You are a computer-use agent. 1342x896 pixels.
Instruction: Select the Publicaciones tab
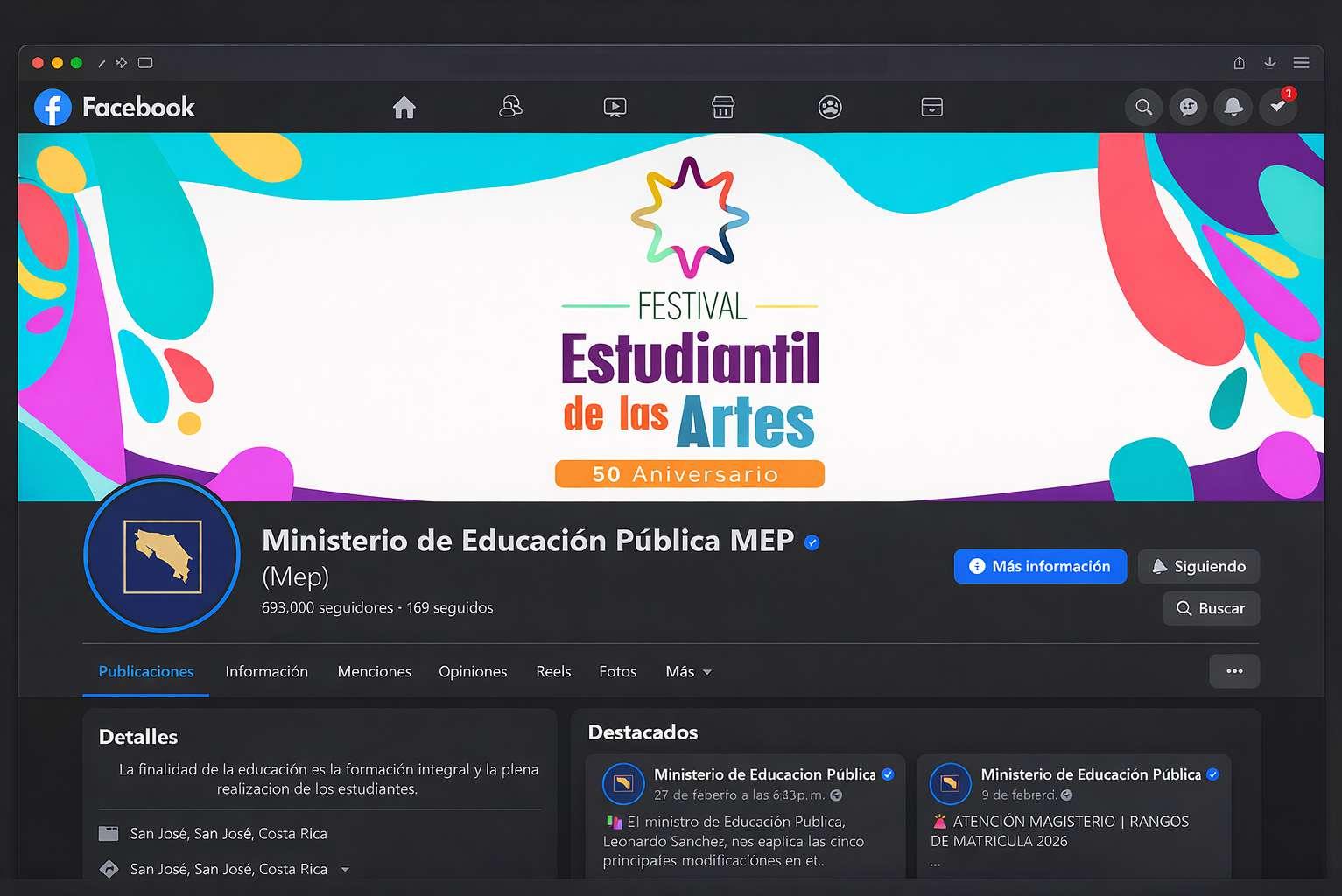146,672
